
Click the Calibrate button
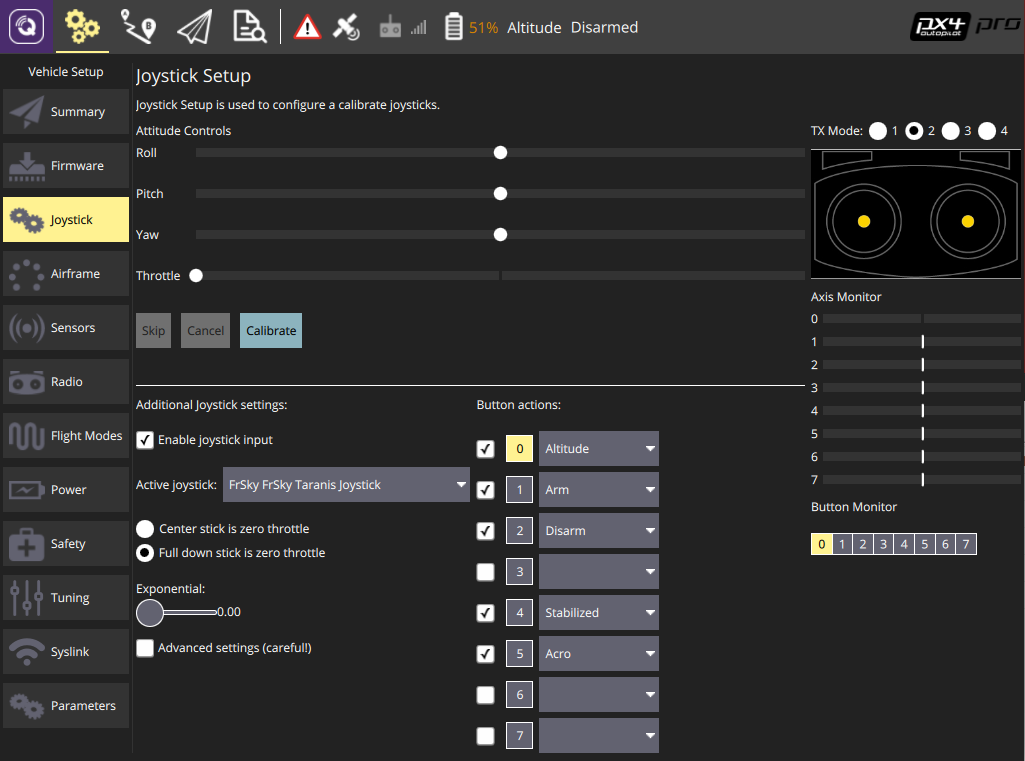click(270, 330)
